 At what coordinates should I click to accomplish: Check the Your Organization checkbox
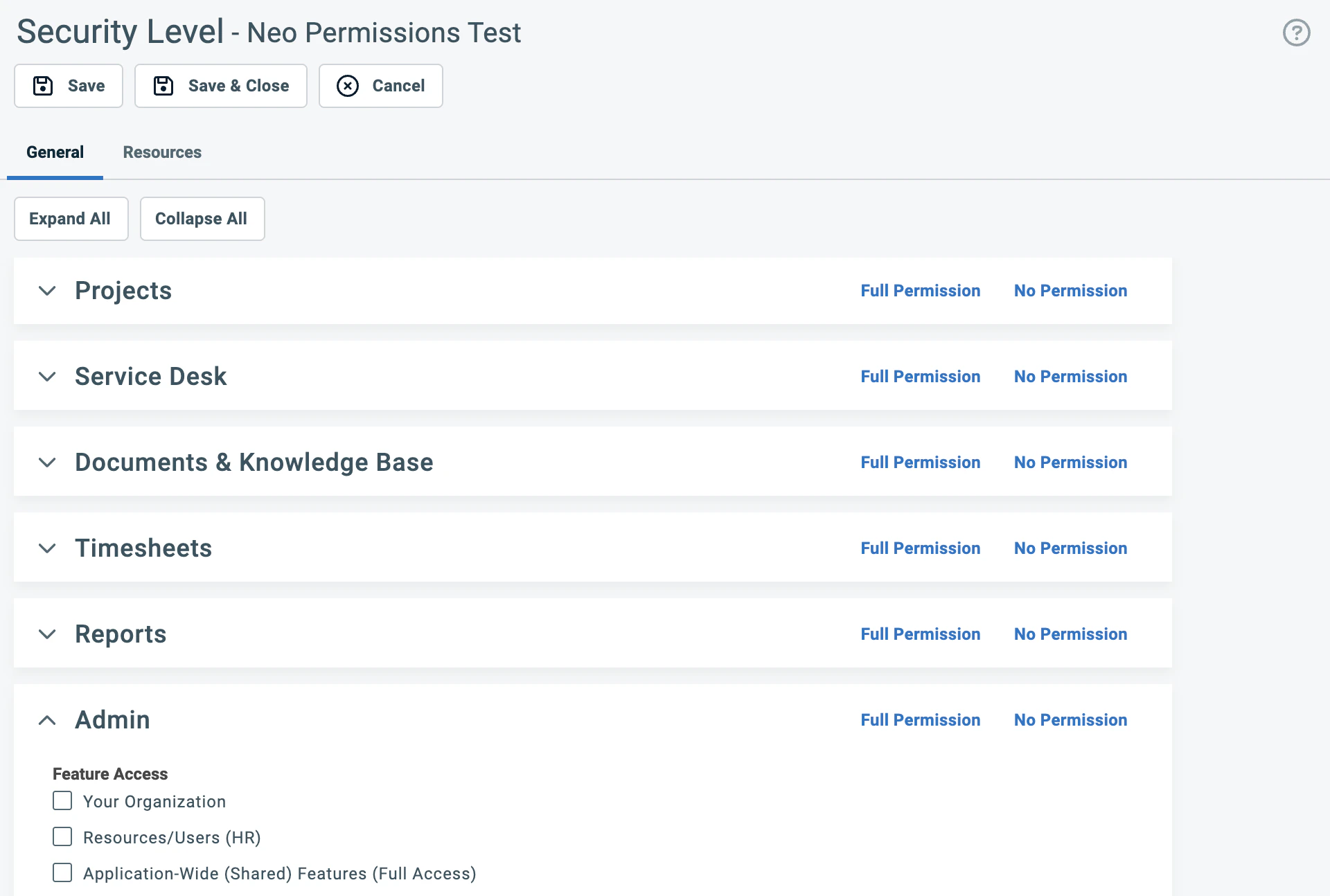click(62, 801)
